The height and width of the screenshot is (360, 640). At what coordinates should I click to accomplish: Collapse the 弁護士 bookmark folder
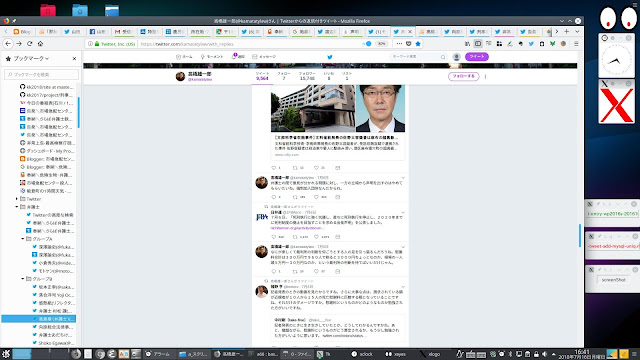tap(17, 207)
